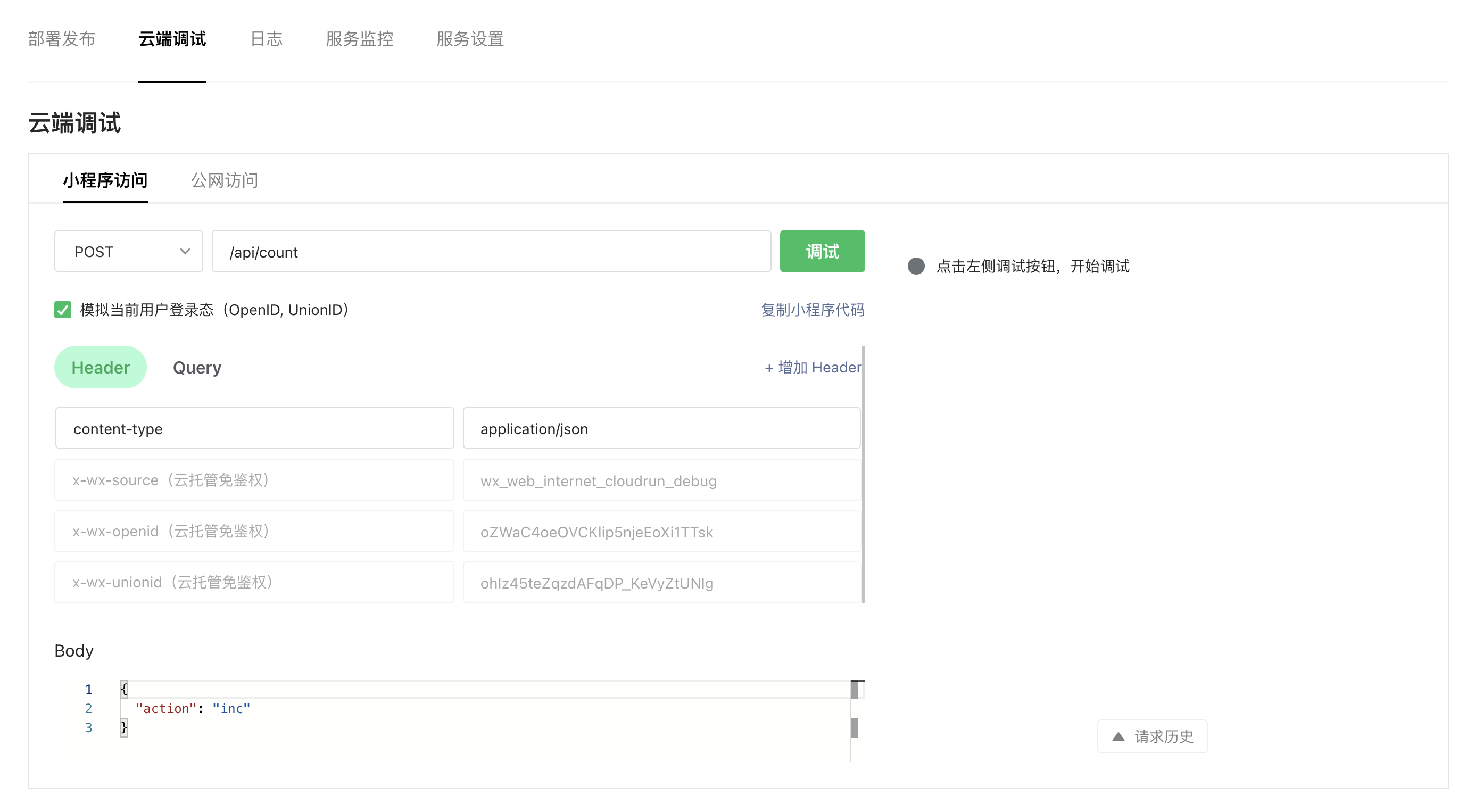Uncheck the simulate user login state checkbox
Image resolution: width=1475 pixels, height=812 pixels.
tap(63, 310)
